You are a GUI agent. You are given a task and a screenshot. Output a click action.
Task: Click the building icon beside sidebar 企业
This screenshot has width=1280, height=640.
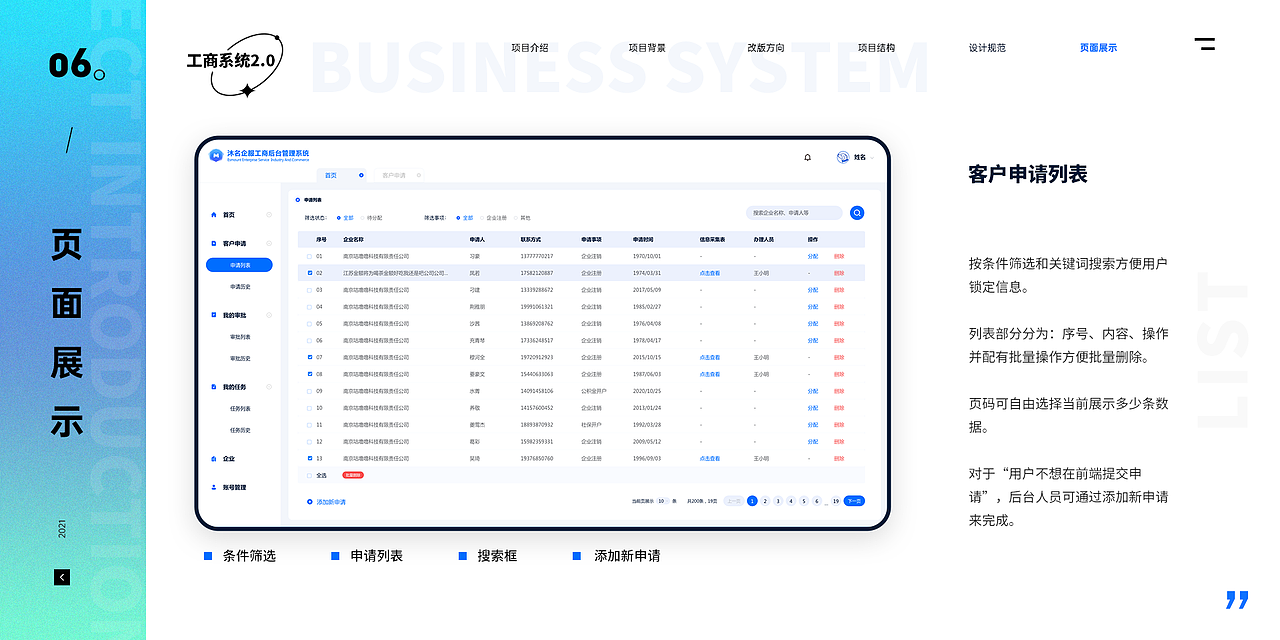[x=213, y=459]
